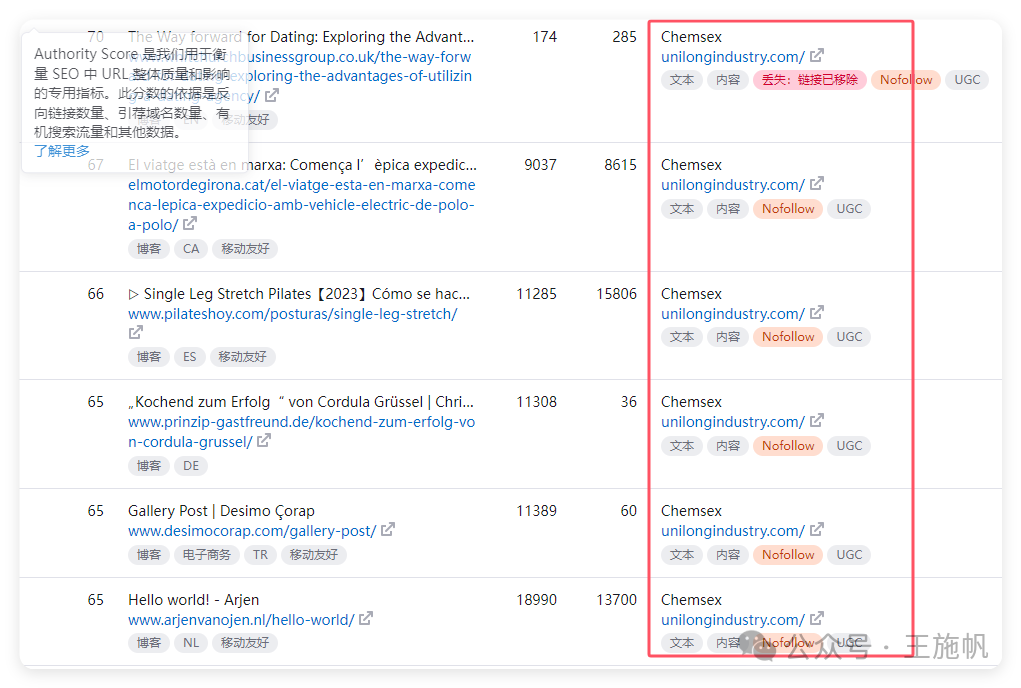The height and width of the screenshot is (688, 1021).
Task: Click Chemsex anchor text in arjenvanojen row
Action: (x=691, y=599)
